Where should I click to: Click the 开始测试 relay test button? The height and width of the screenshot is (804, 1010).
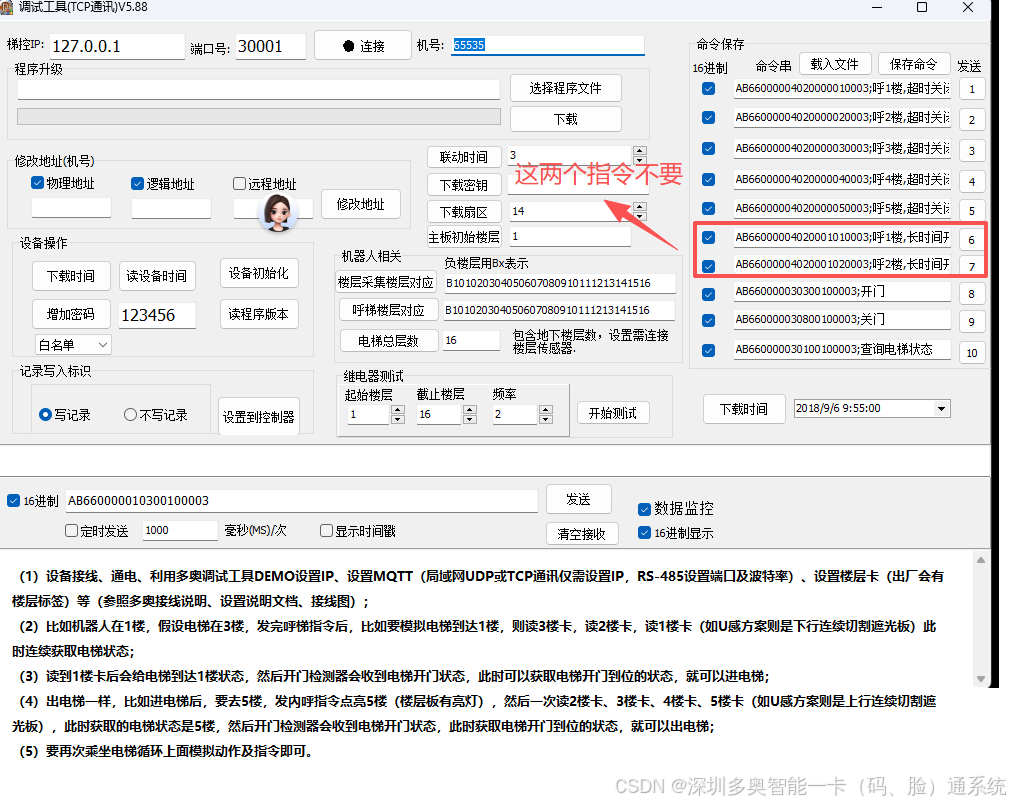pyautogui.click(x=613, y=413)
